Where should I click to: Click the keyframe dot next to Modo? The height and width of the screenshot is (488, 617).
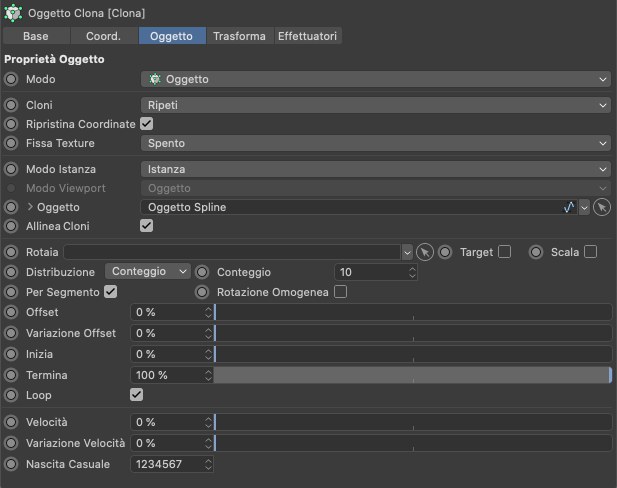tap(11, 79)
